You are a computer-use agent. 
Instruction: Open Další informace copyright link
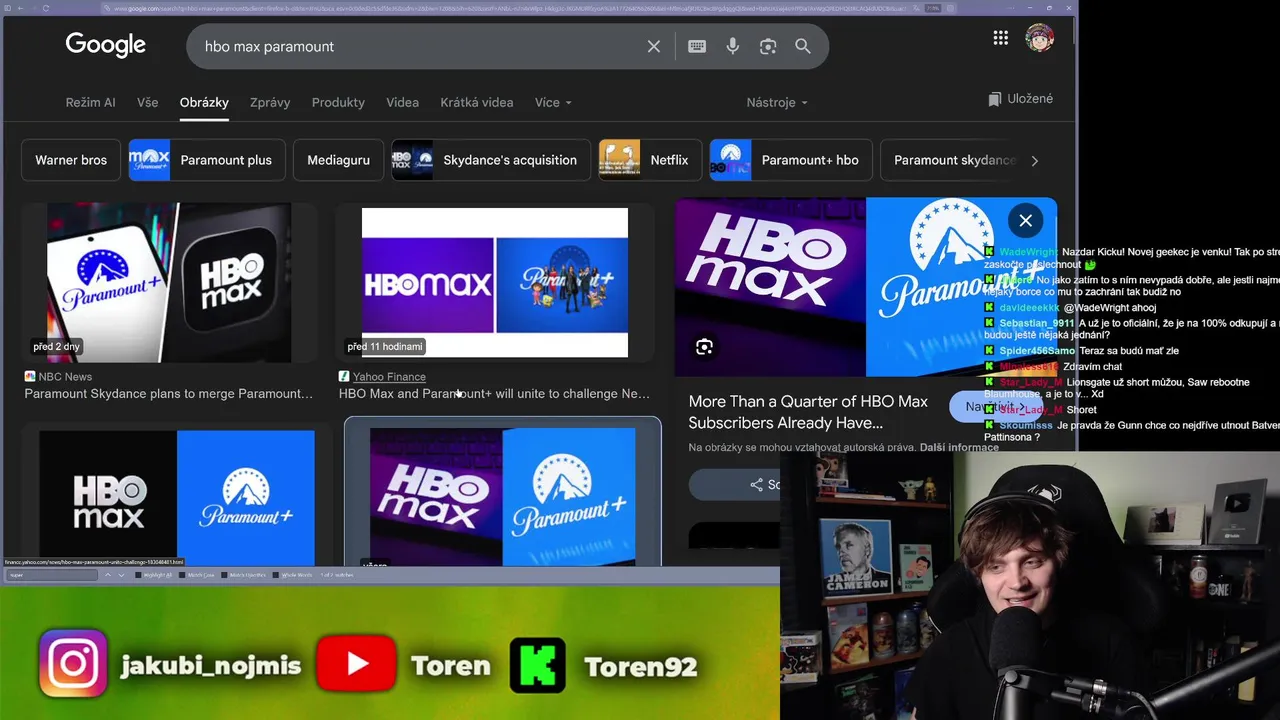(959, 447)
